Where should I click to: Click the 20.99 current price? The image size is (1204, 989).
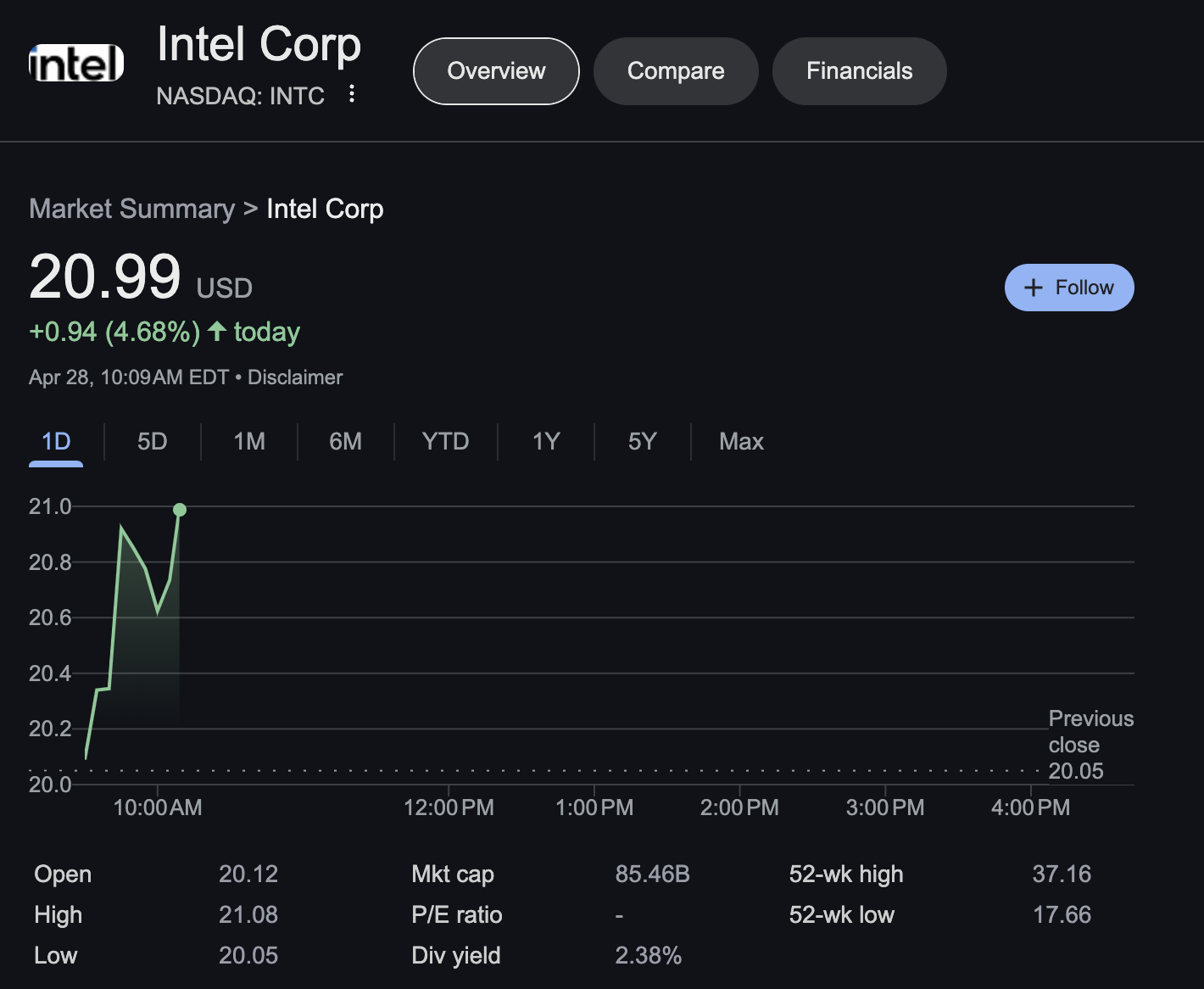[105, 277]
